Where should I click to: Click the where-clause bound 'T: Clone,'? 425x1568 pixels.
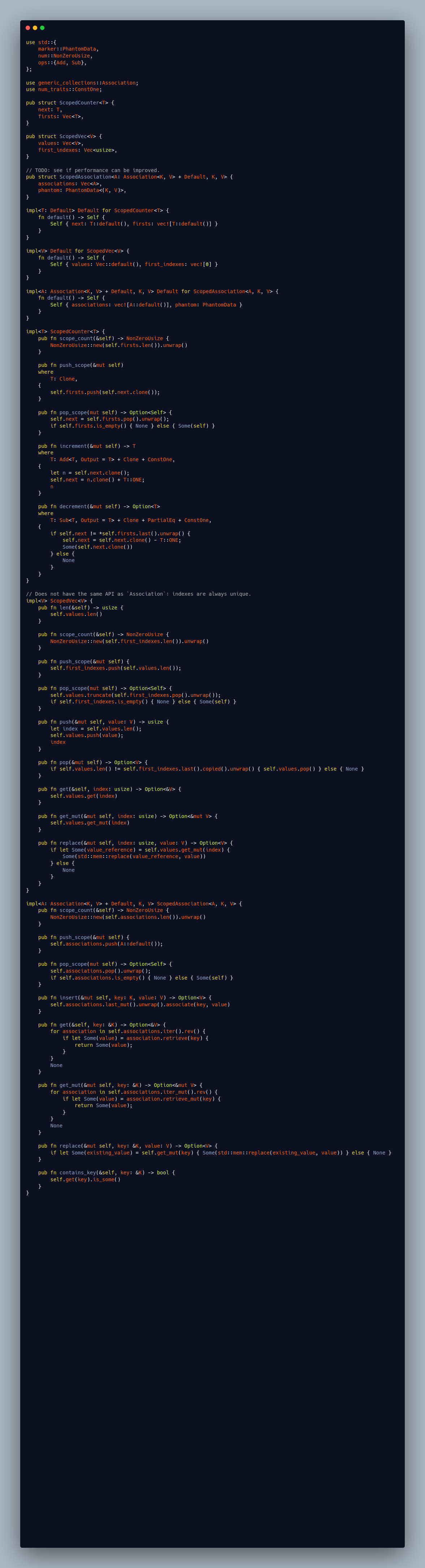[x=64, y=378]
